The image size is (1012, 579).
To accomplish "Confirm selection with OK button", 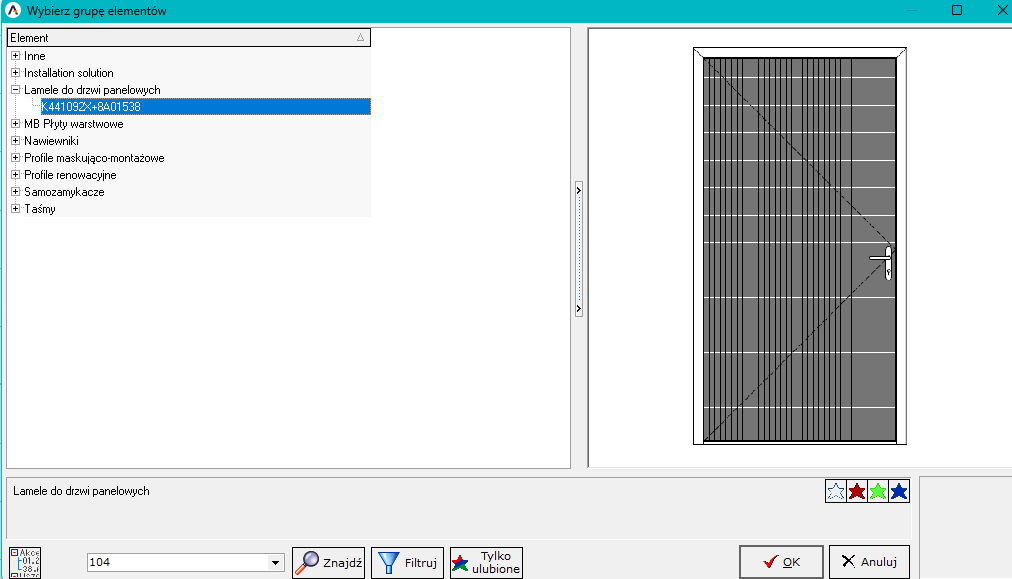I will pos(781,562).
